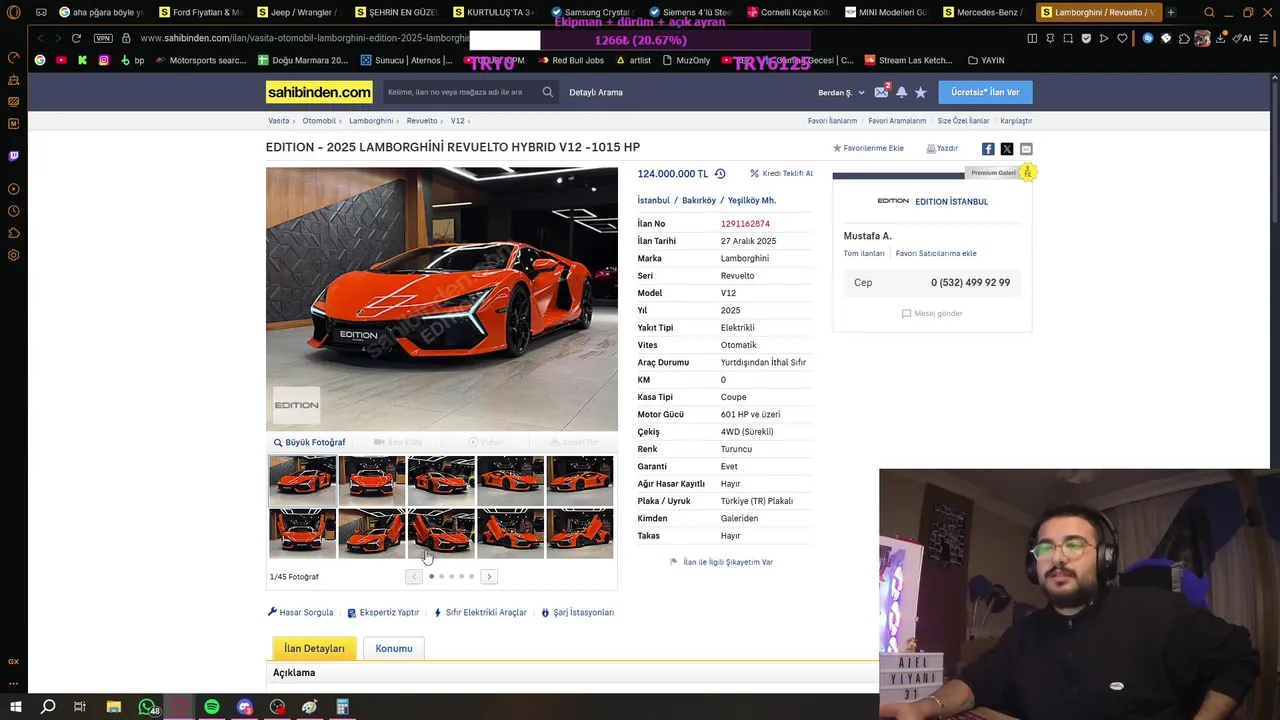Open Twitch from the Opera sidebar
This screenshot has height=720, width=1280.
13,156
